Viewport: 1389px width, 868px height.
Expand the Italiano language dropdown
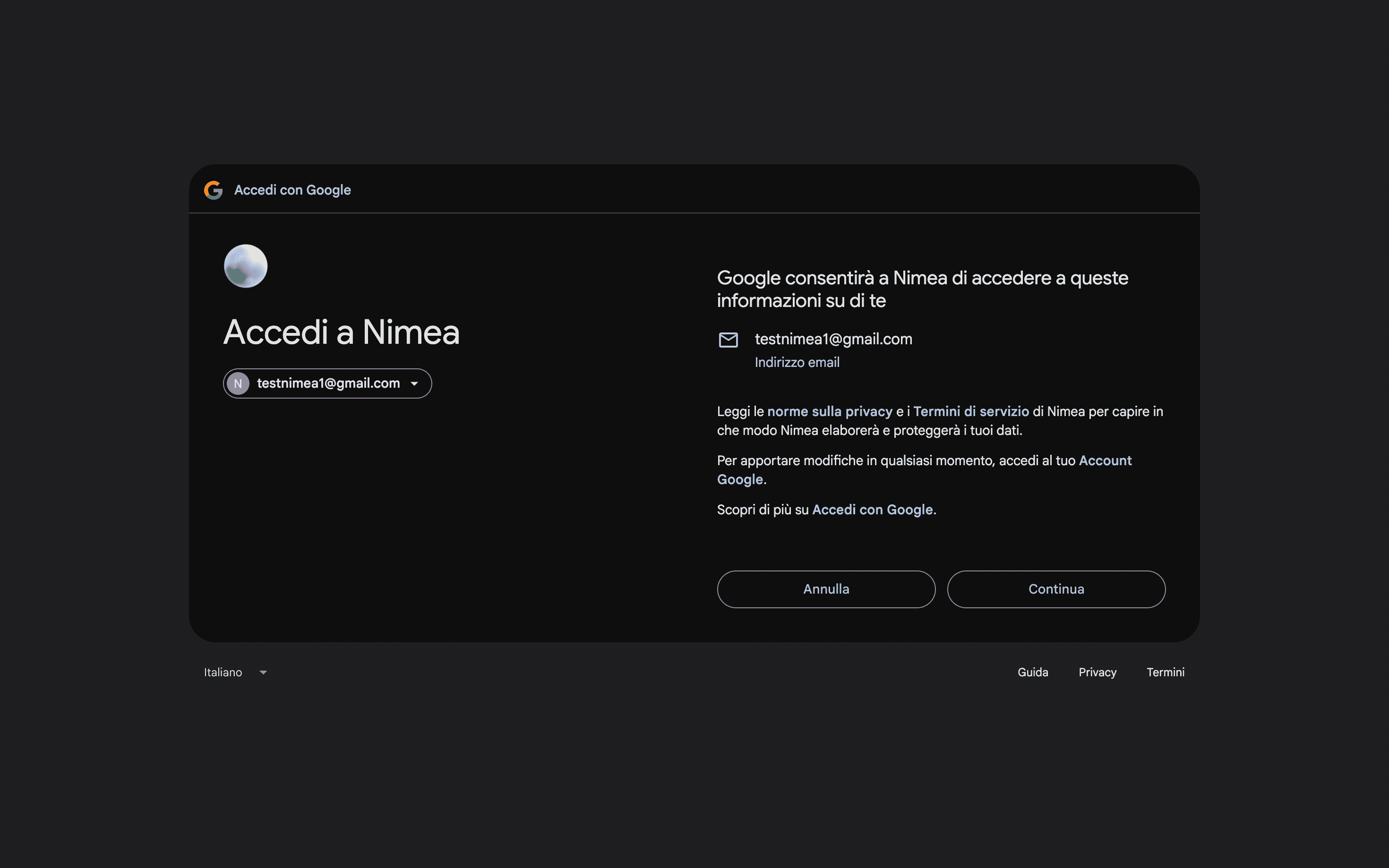(235, 672)
